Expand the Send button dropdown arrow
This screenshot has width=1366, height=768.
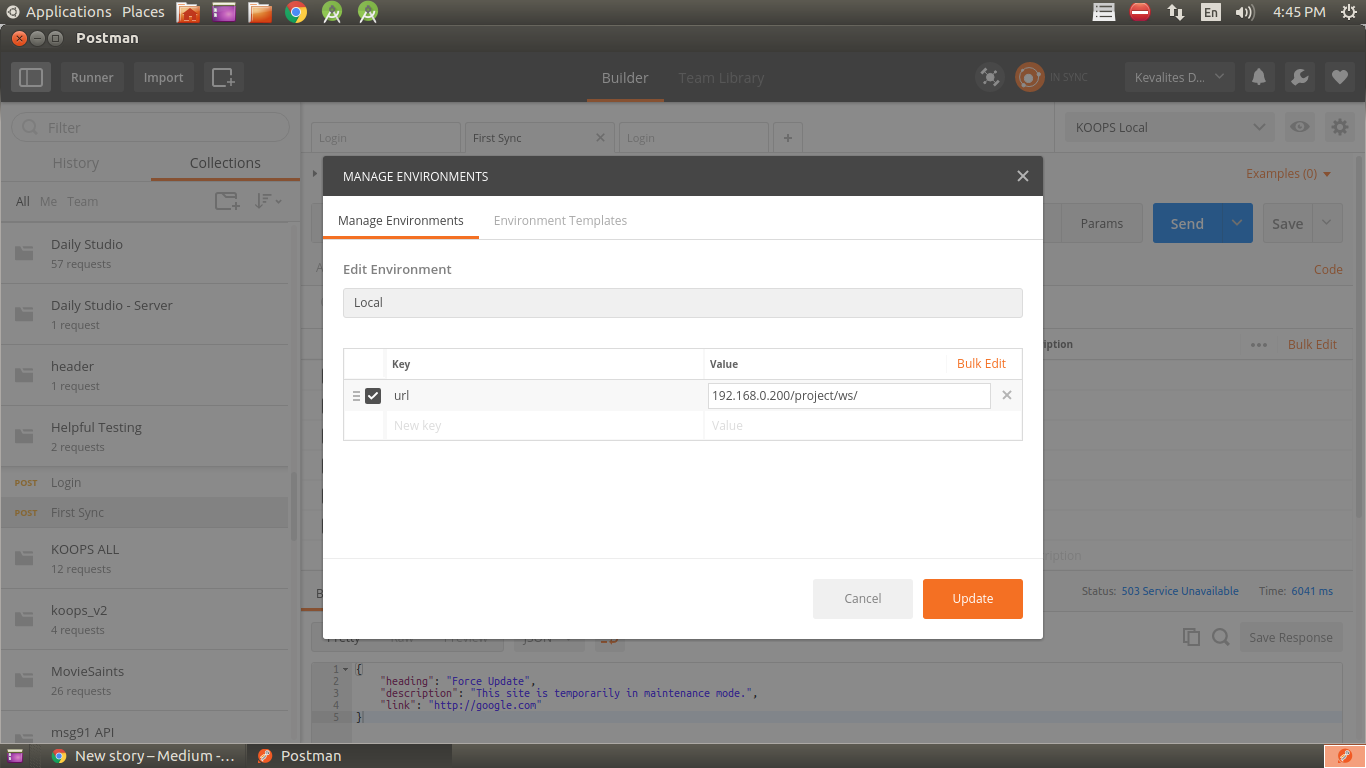tap(1237, 223)
